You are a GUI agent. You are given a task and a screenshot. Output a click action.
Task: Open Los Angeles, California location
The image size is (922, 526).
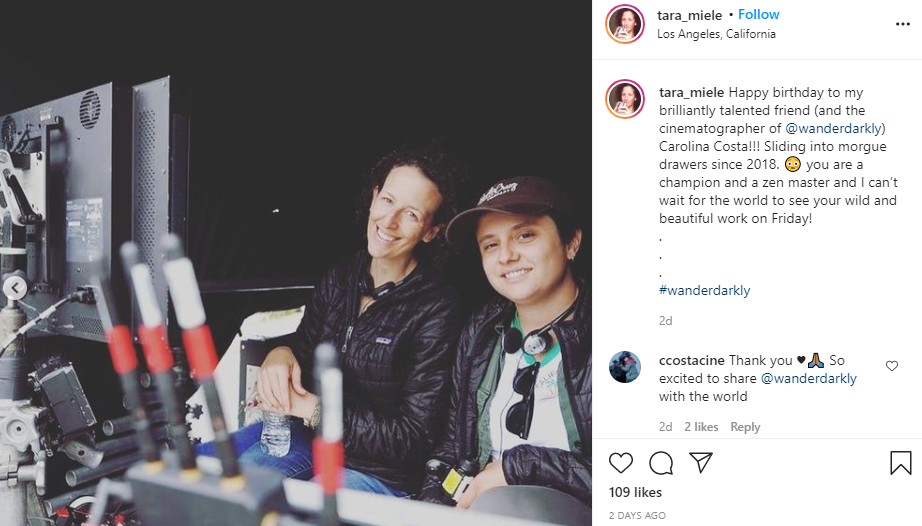[x=716, y=34]
